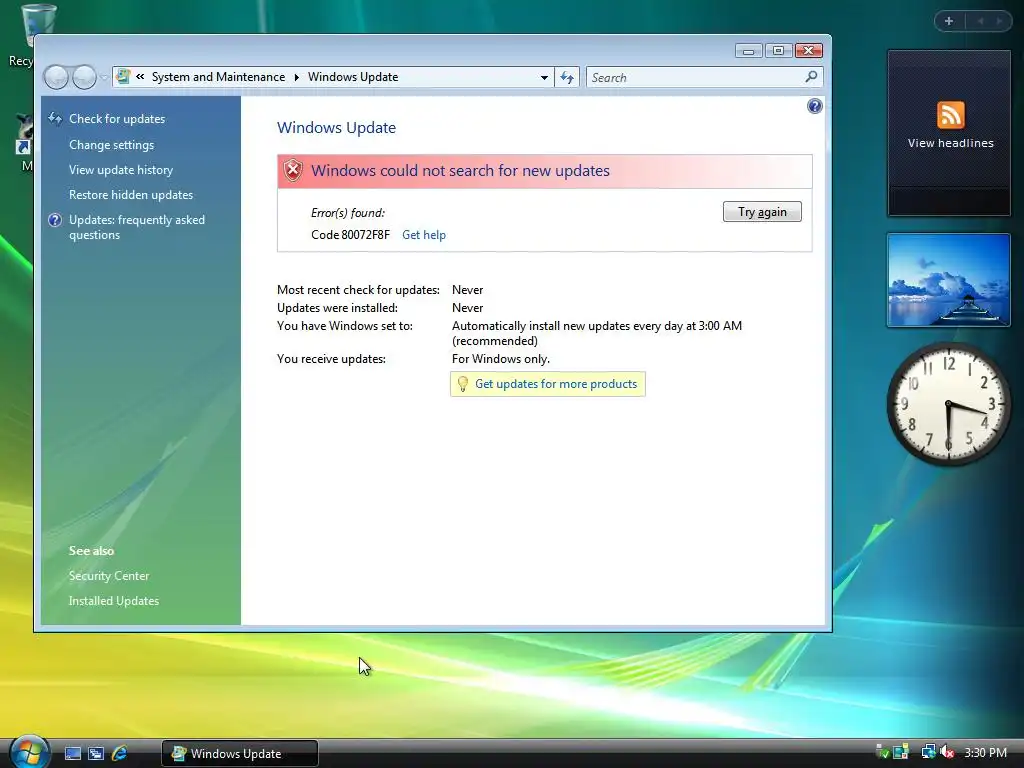1024x768 pixels.
Task: Click the Forward navigation button
Action: (x=84, y=77)
